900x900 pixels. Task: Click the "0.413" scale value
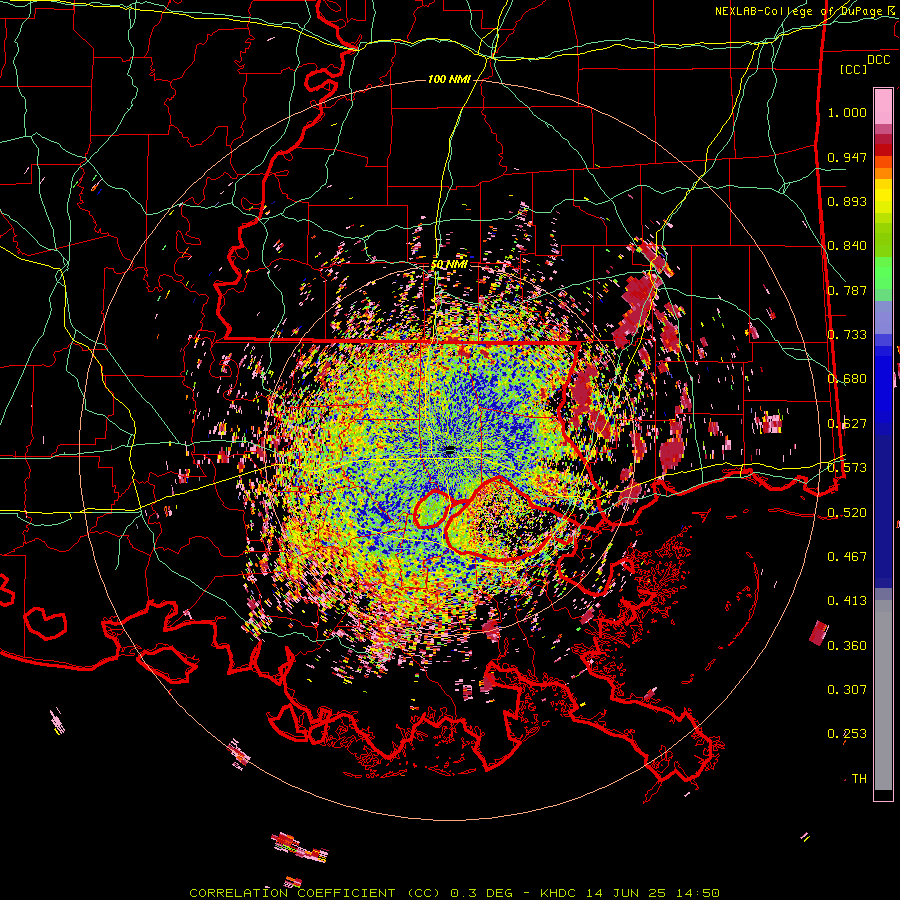[x=847, y=600]
